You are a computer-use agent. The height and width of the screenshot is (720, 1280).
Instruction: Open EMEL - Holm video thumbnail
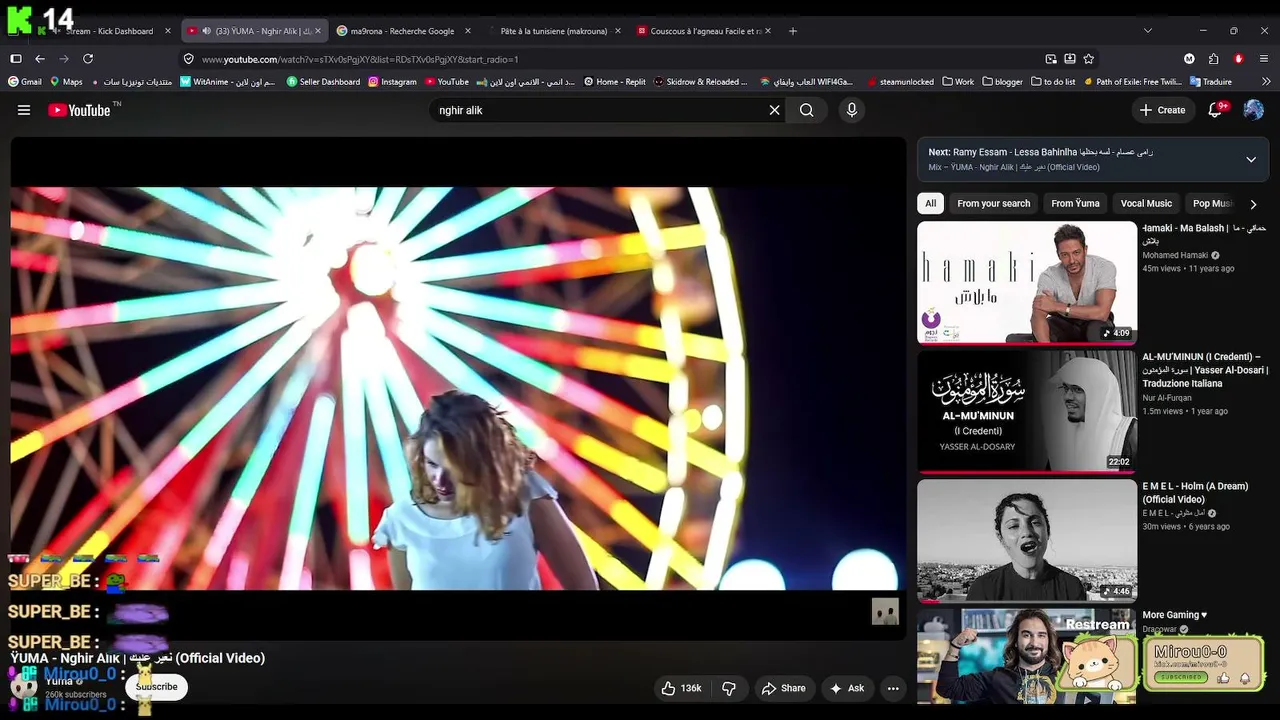pyautogui.click(x=1027, y=540)
